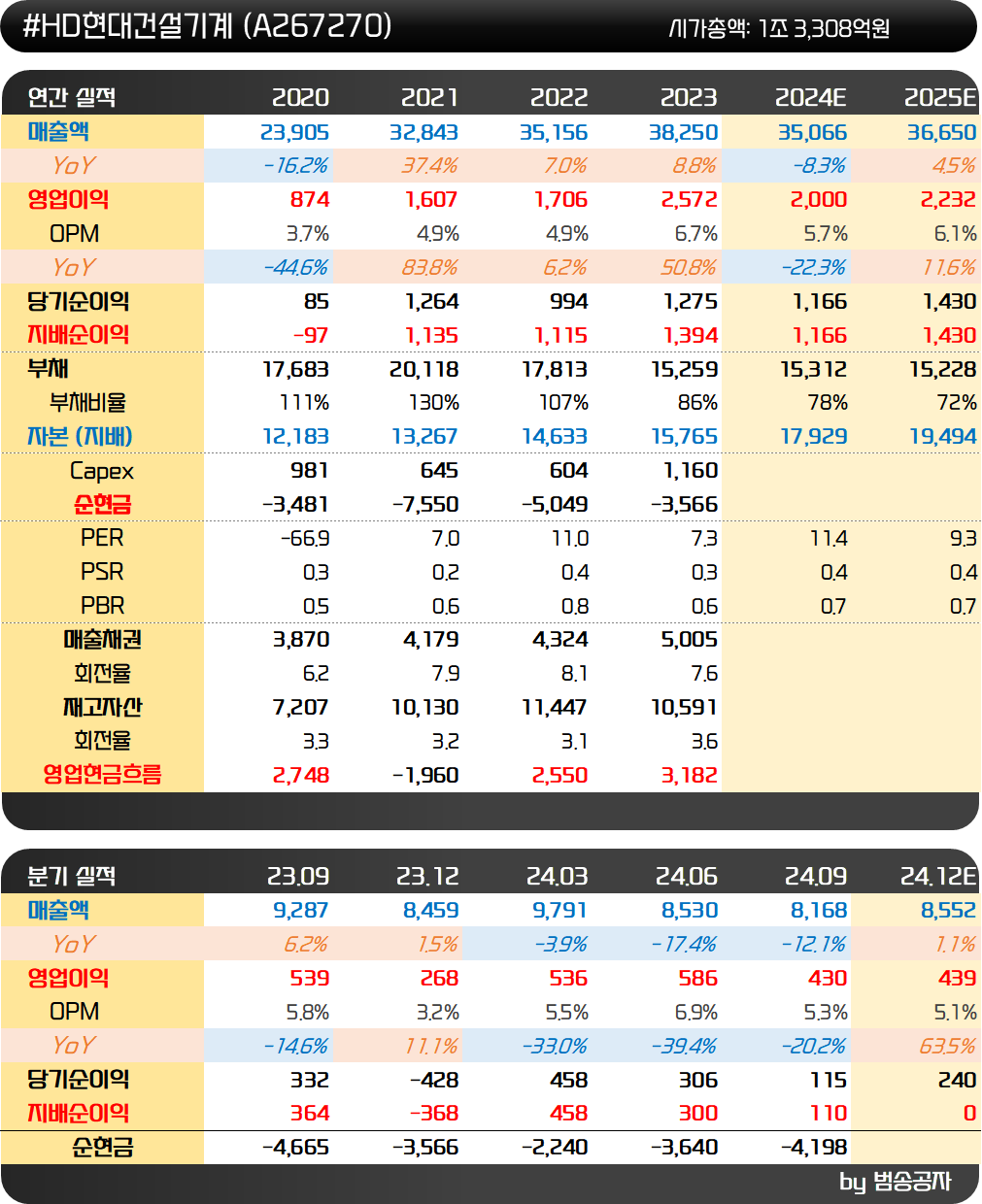982x1204 pixels.
Task: Select 2020 revenue value 23,905
Action: (x=294, y=132)
